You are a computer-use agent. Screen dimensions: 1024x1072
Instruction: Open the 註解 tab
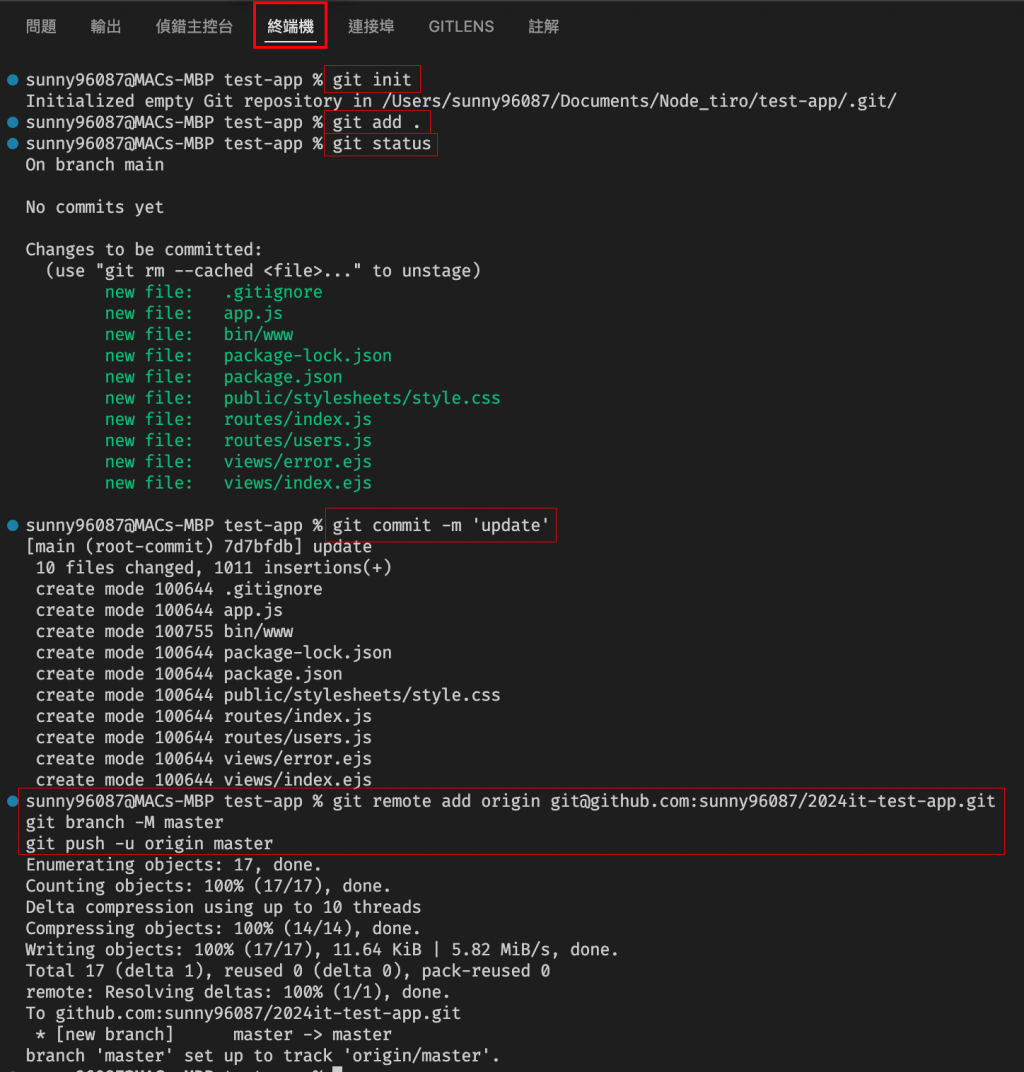point(543,27)
